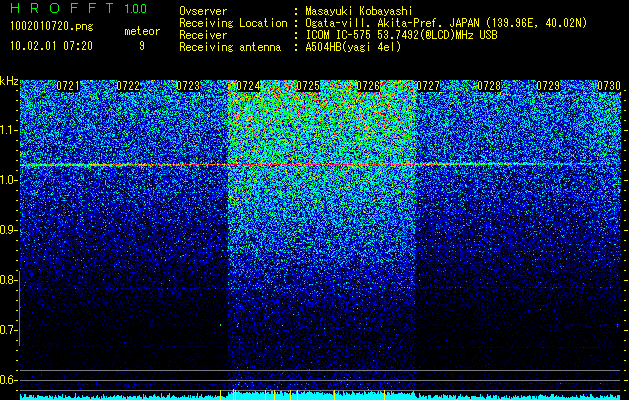Screen dimensions: 629x400
Task: Click the 0726 time marker
Action: coord(368,86)
